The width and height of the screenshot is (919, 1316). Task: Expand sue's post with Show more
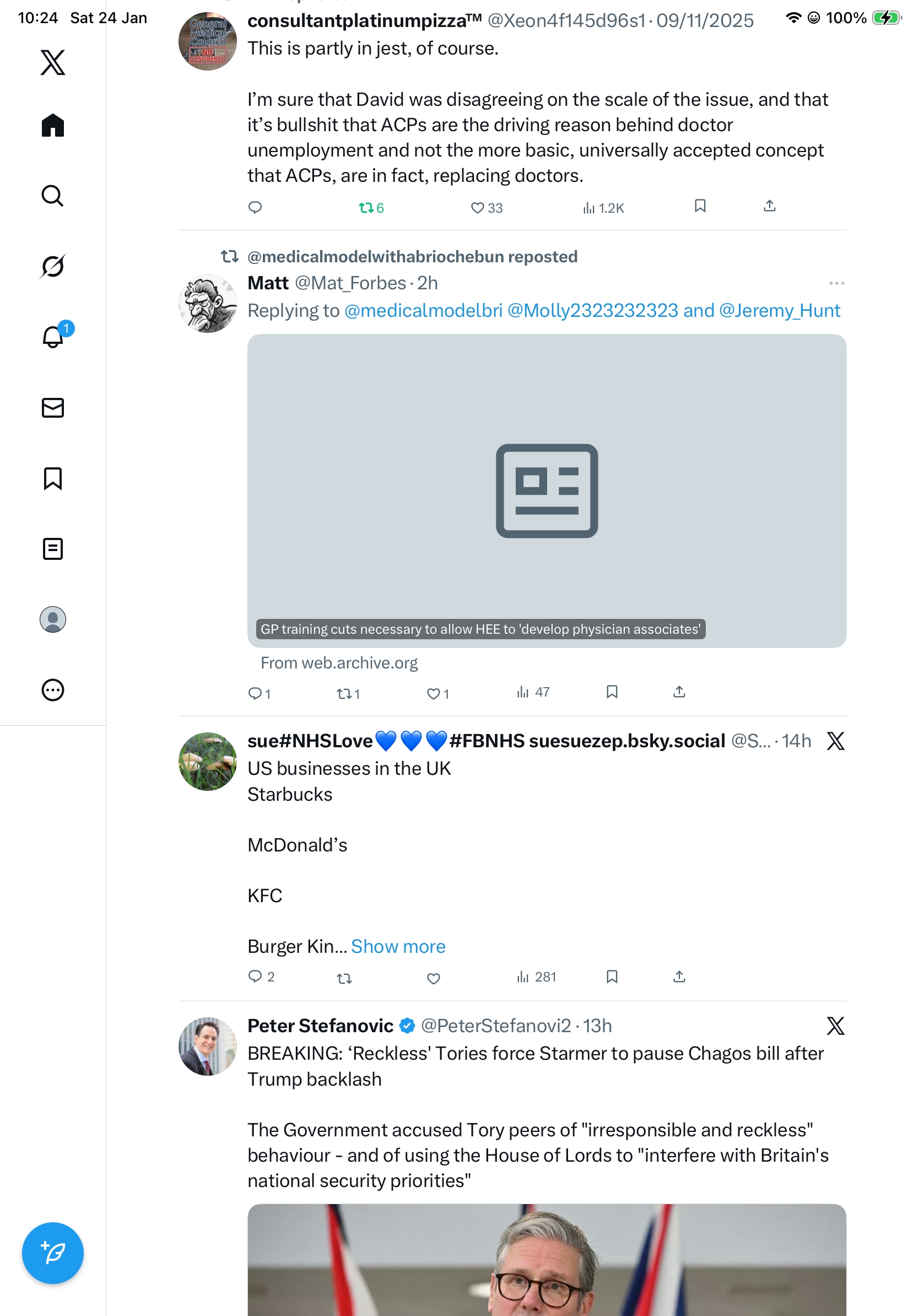(x=398, y=946)
